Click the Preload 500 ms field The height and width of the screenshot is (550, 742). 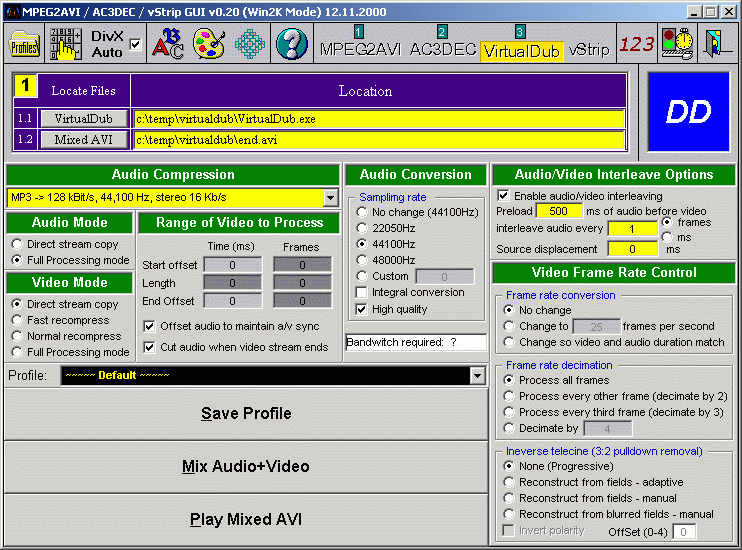pyautogui.click(x=559, y=211)
